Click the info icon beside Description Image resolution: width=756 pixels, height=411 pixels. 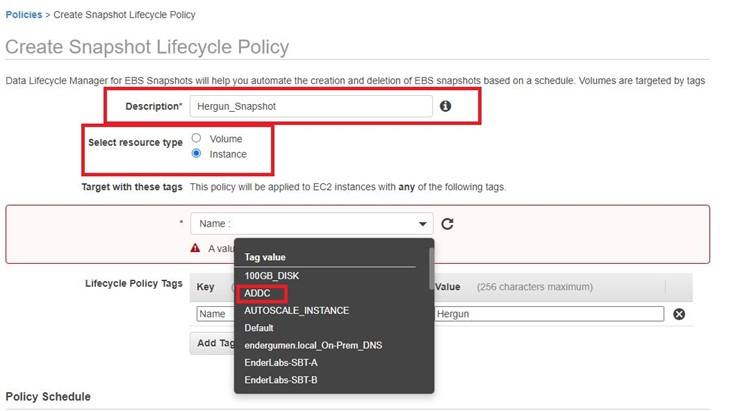(x=445, y=106)
